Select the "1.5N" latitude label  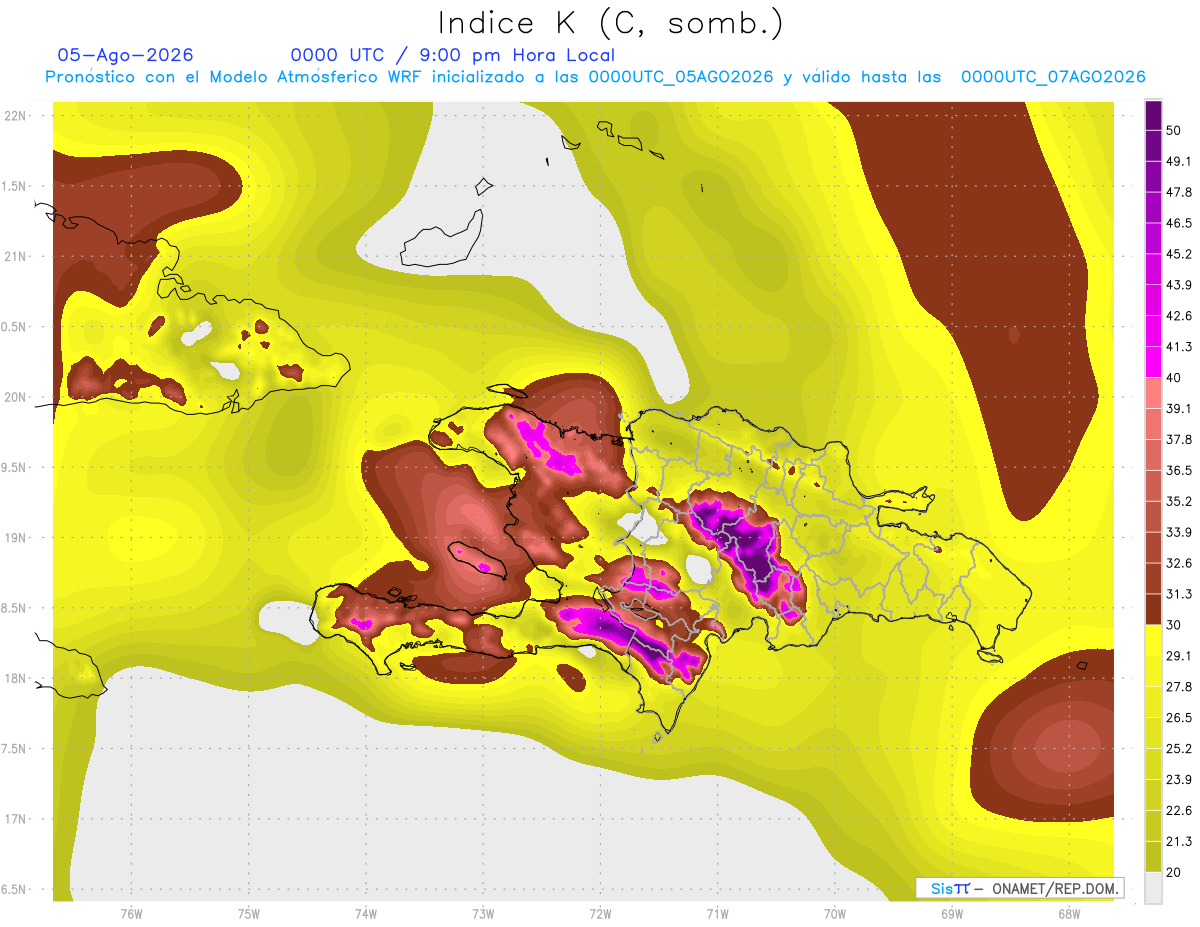pyautogui.click(x=14, y=186)
